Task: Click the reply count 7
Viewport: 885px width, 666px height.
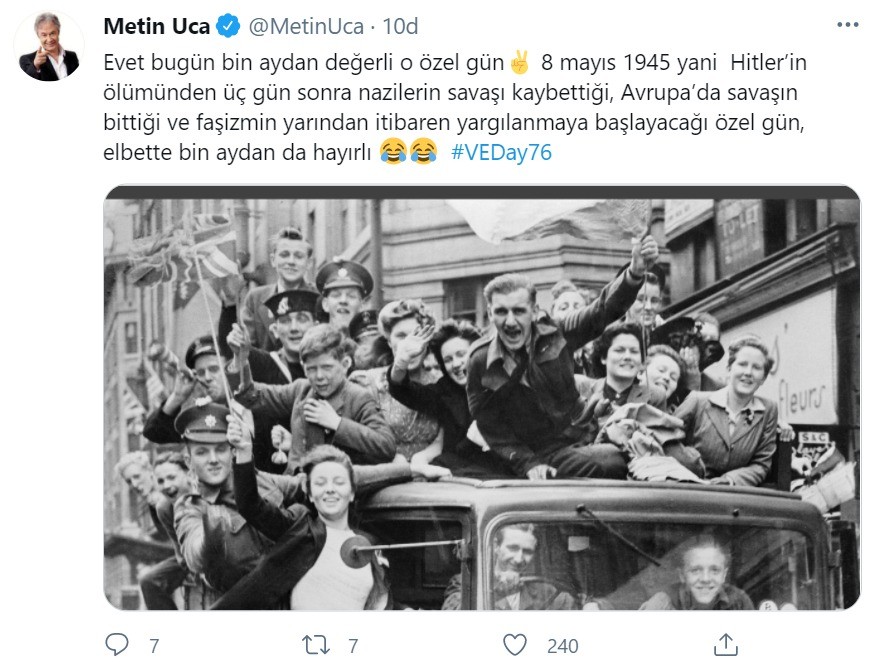Action: (154, 646)
